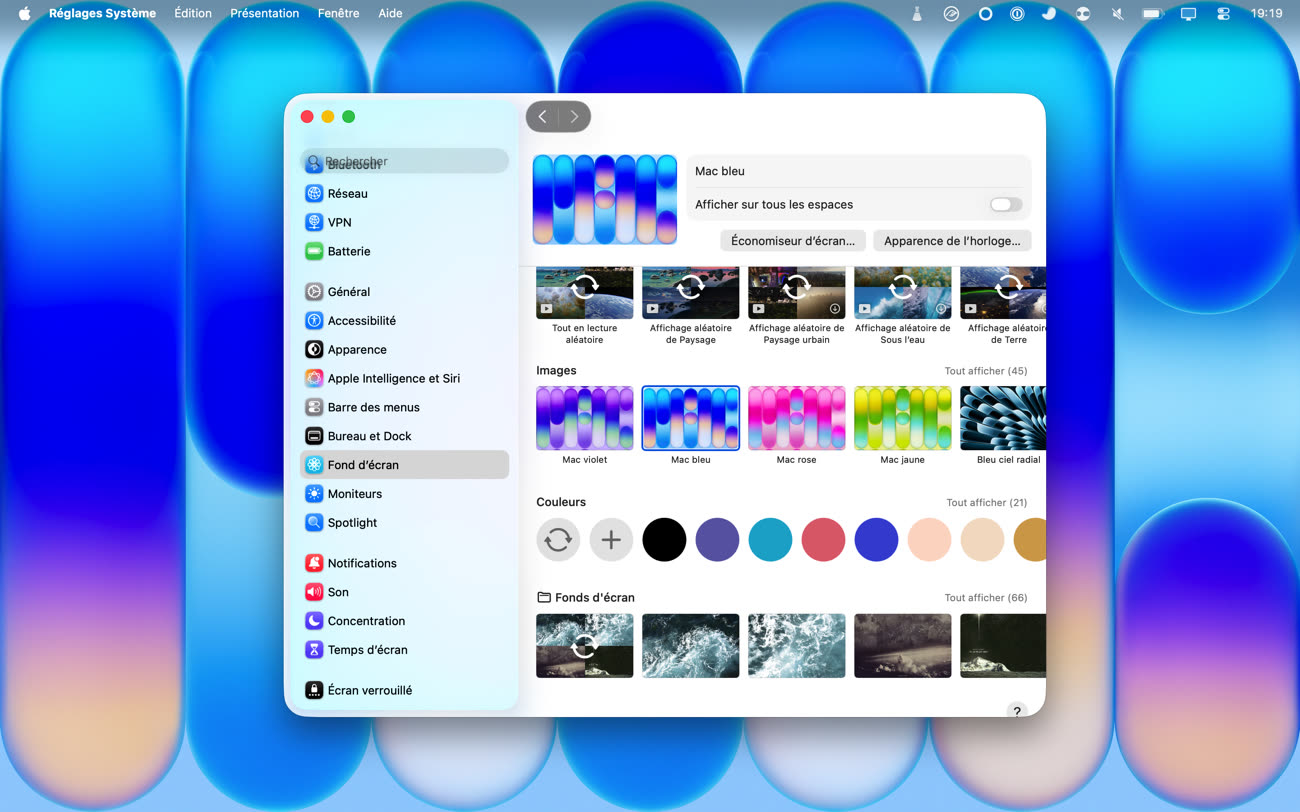Select the Spotlight sidebar icon
The width and height of the screenshot is (1300, 812).
(x=314, y=523)
